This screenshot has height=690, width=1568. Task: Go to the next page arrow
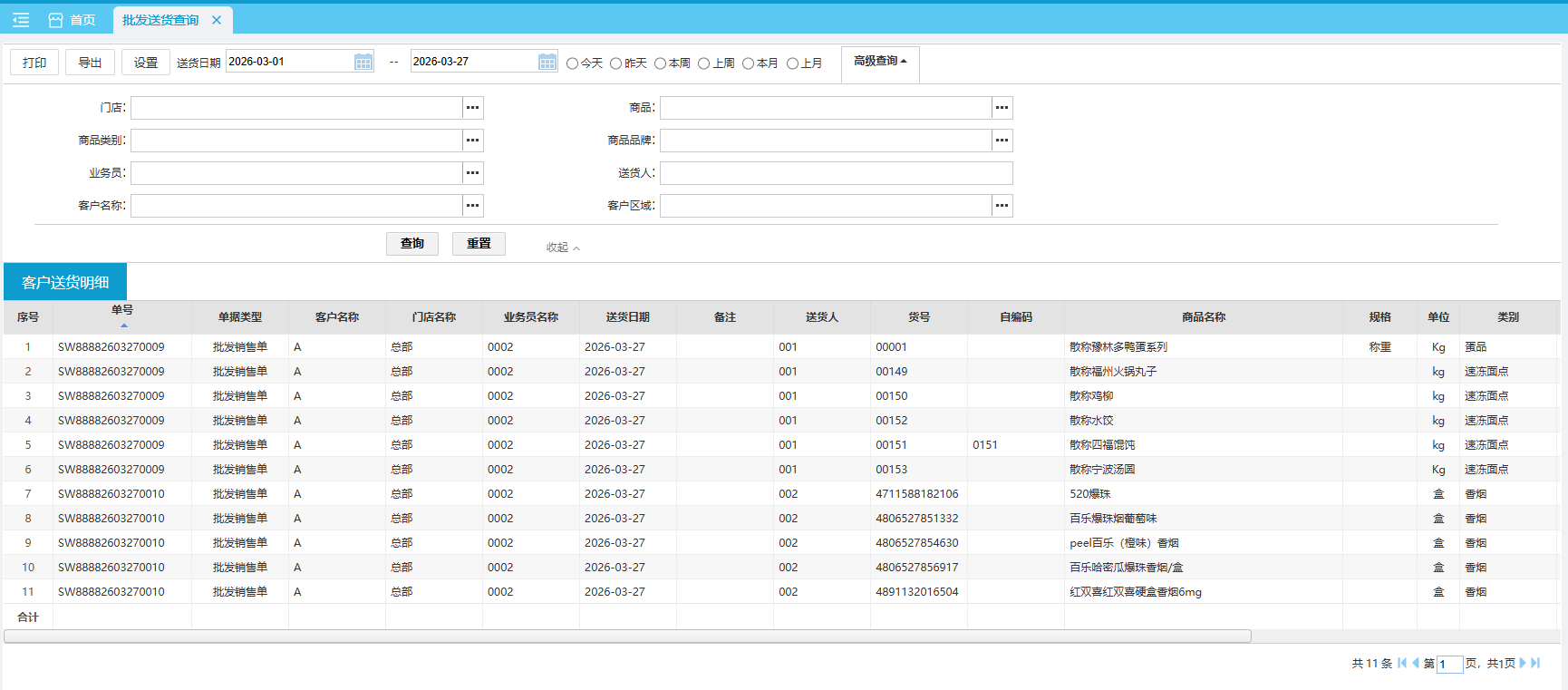point(1523,663)
